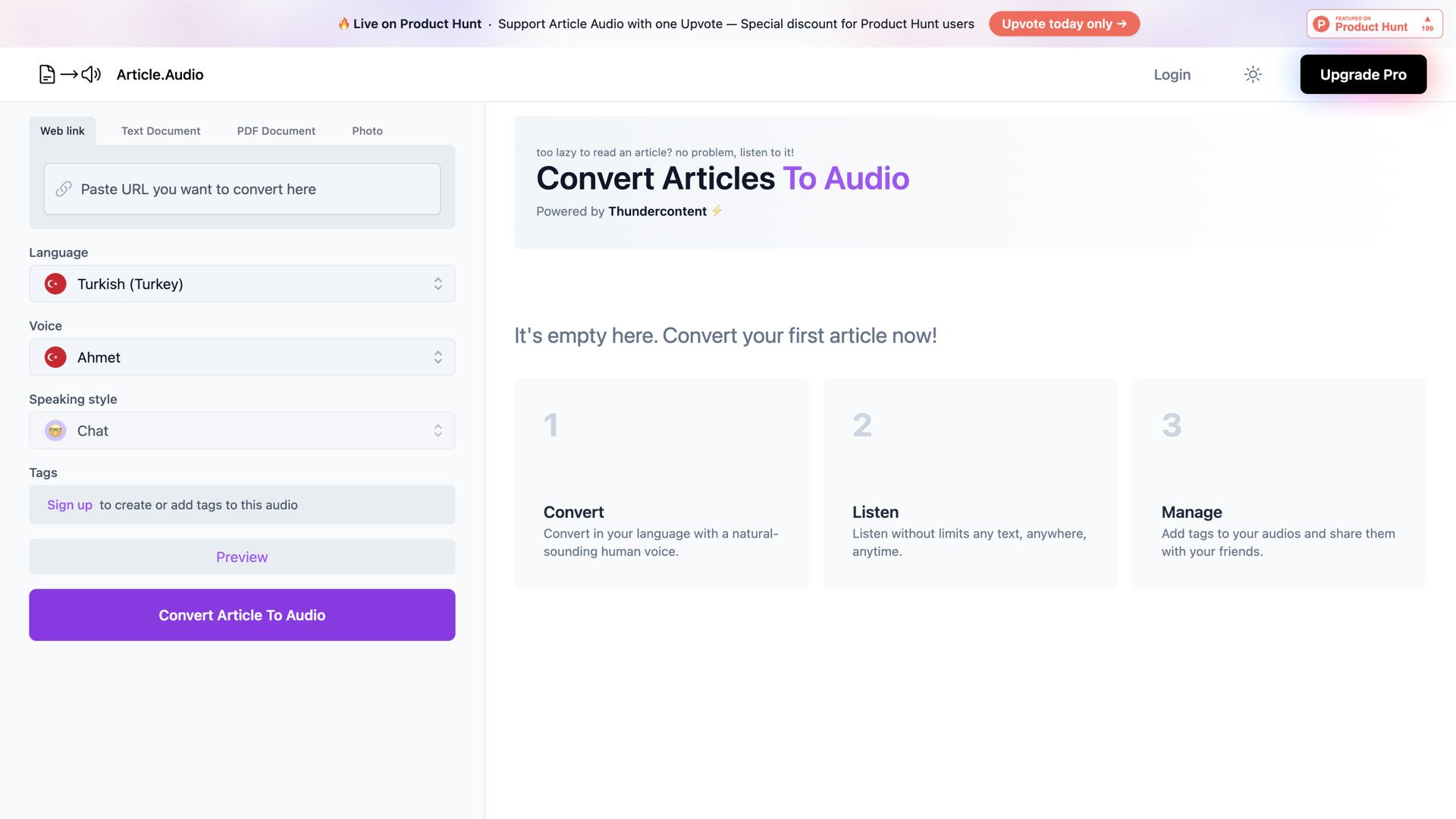Click the emoji icon beside Chat speaking style

point(55,430)
